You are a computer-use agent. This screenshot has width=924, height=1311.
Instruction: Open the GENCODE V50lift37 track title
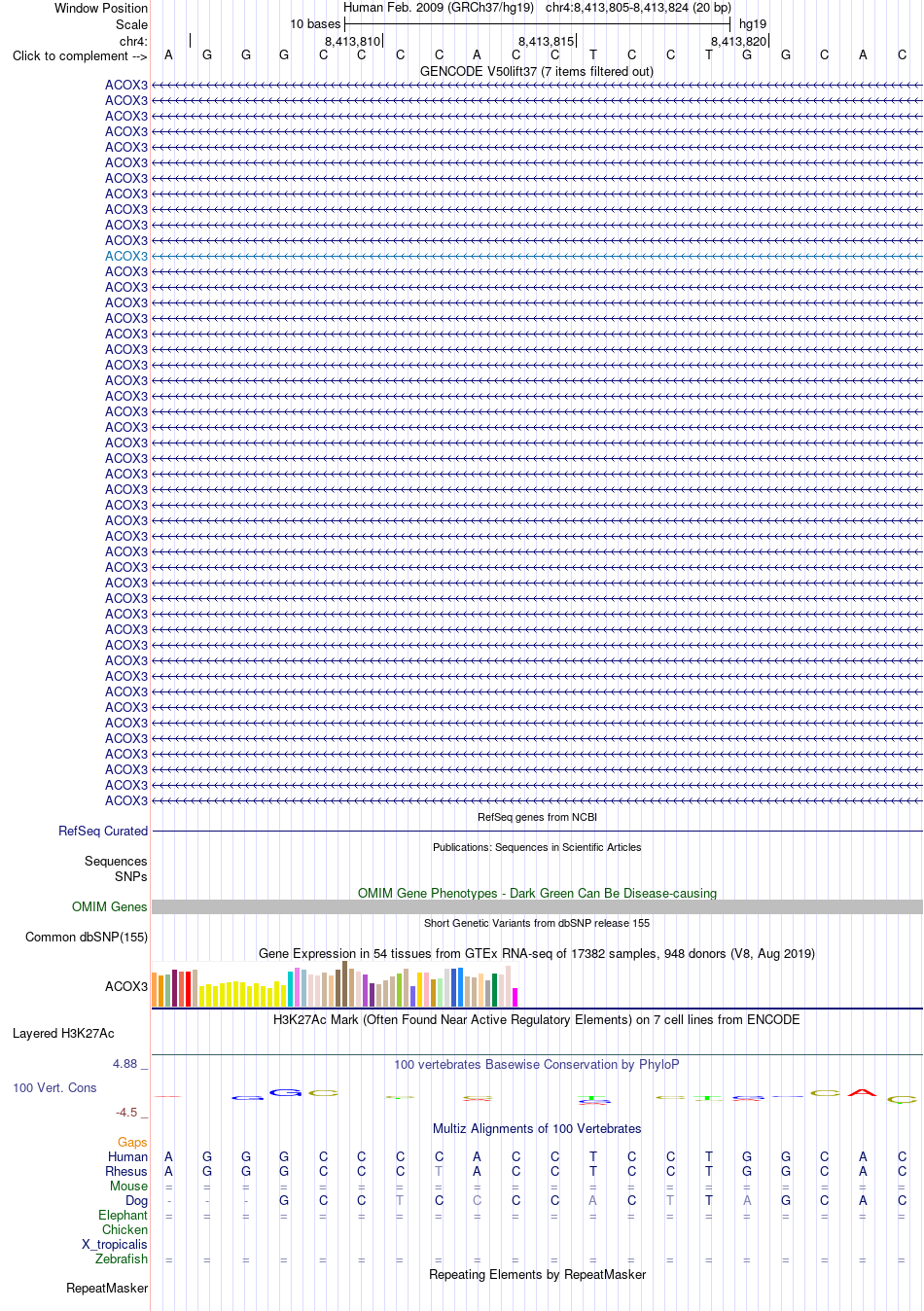(x=537, y=71)
